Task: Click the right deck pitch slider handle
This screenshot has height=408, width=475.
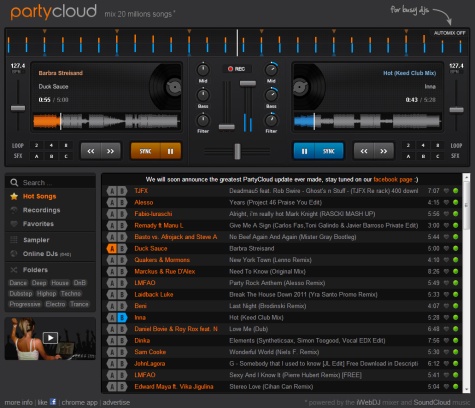Action: (456, 110)
